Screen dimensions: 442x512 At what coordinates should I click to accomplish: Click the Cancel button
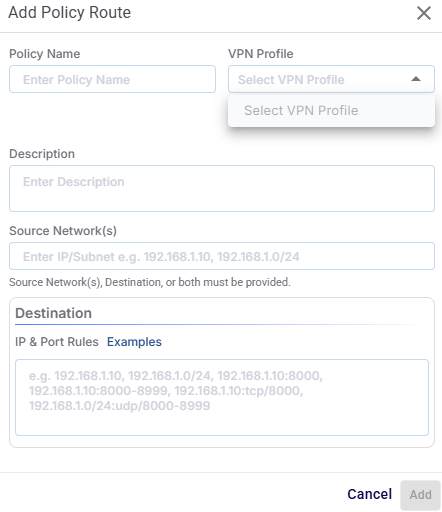coord(369,494)
